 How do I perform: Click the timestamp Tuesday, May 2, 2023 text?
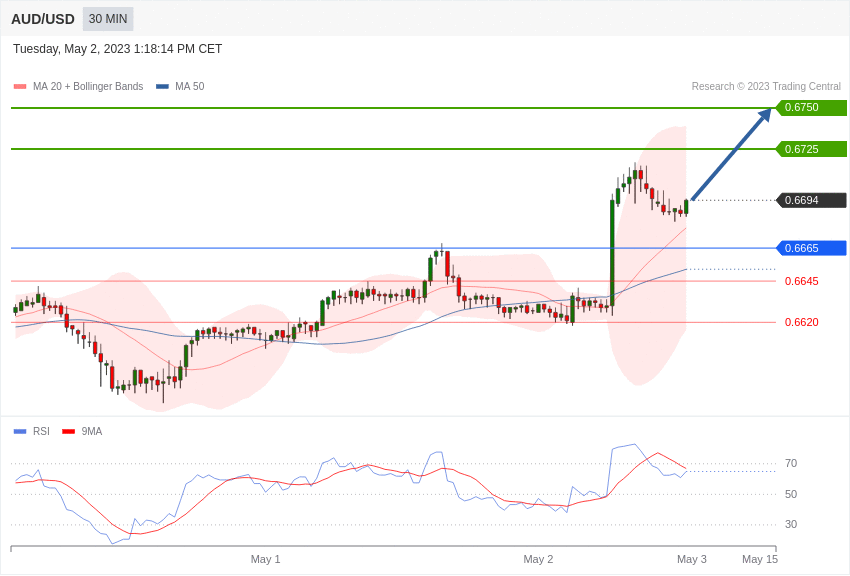click(118, 49)
